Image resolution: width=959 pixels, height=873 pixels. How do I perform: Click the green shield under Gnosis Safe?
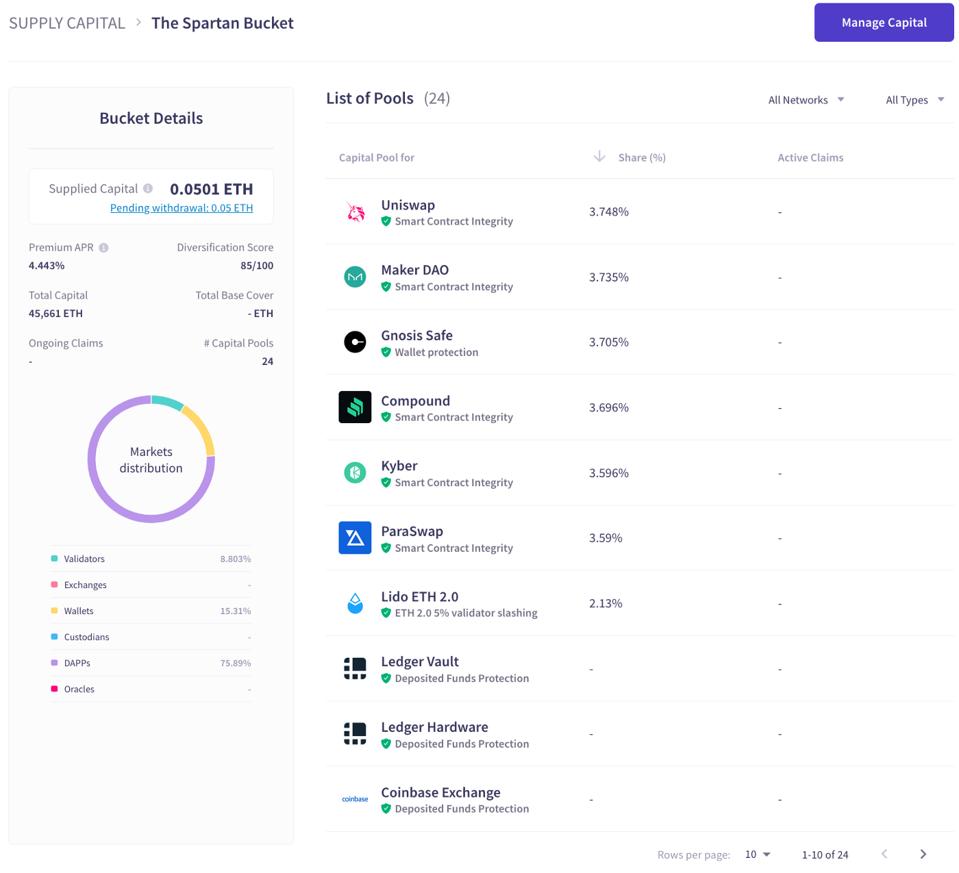pos(386,352)
